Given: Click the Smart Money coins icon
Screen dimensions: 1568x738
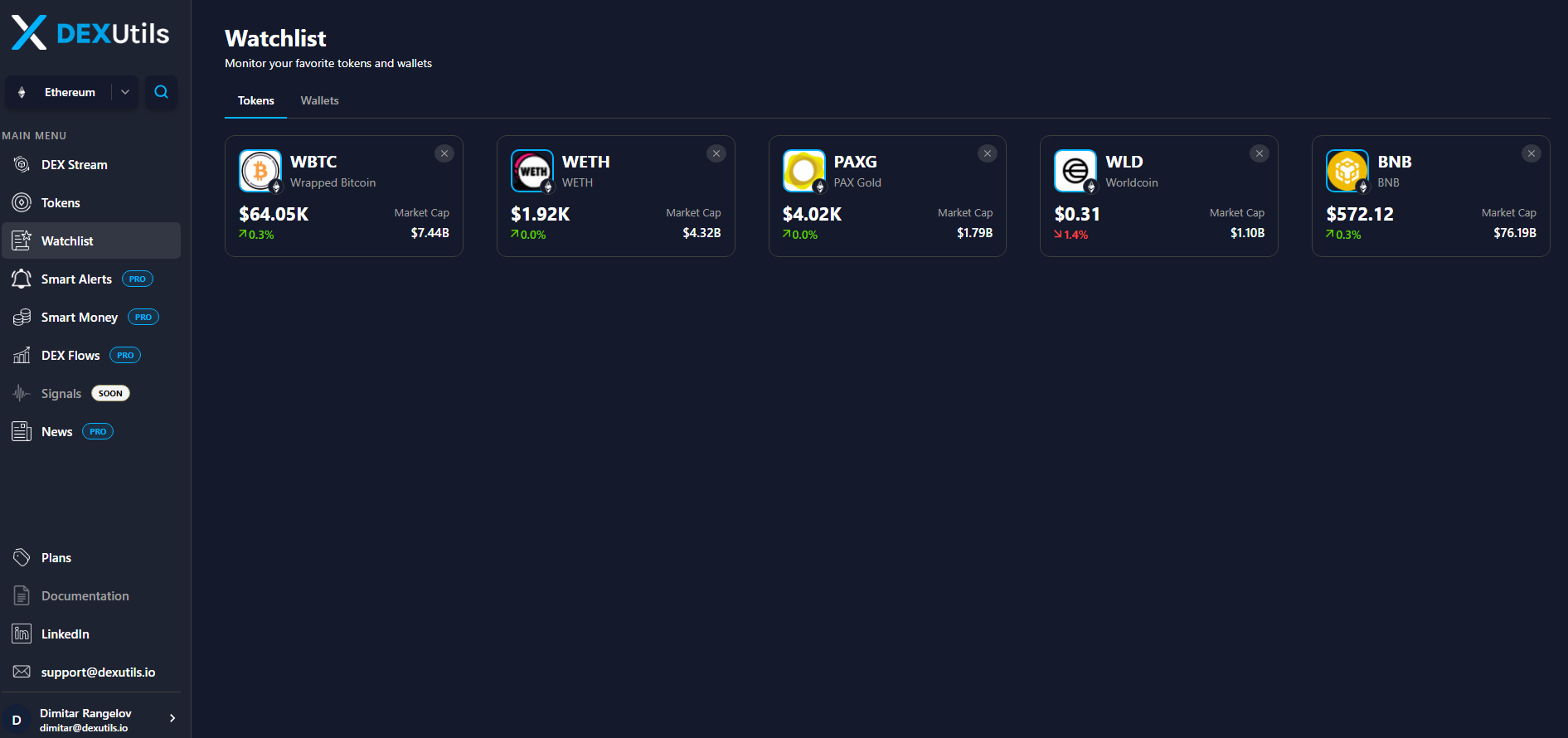Looking at the screenshot, I should [x=22, y=317].
